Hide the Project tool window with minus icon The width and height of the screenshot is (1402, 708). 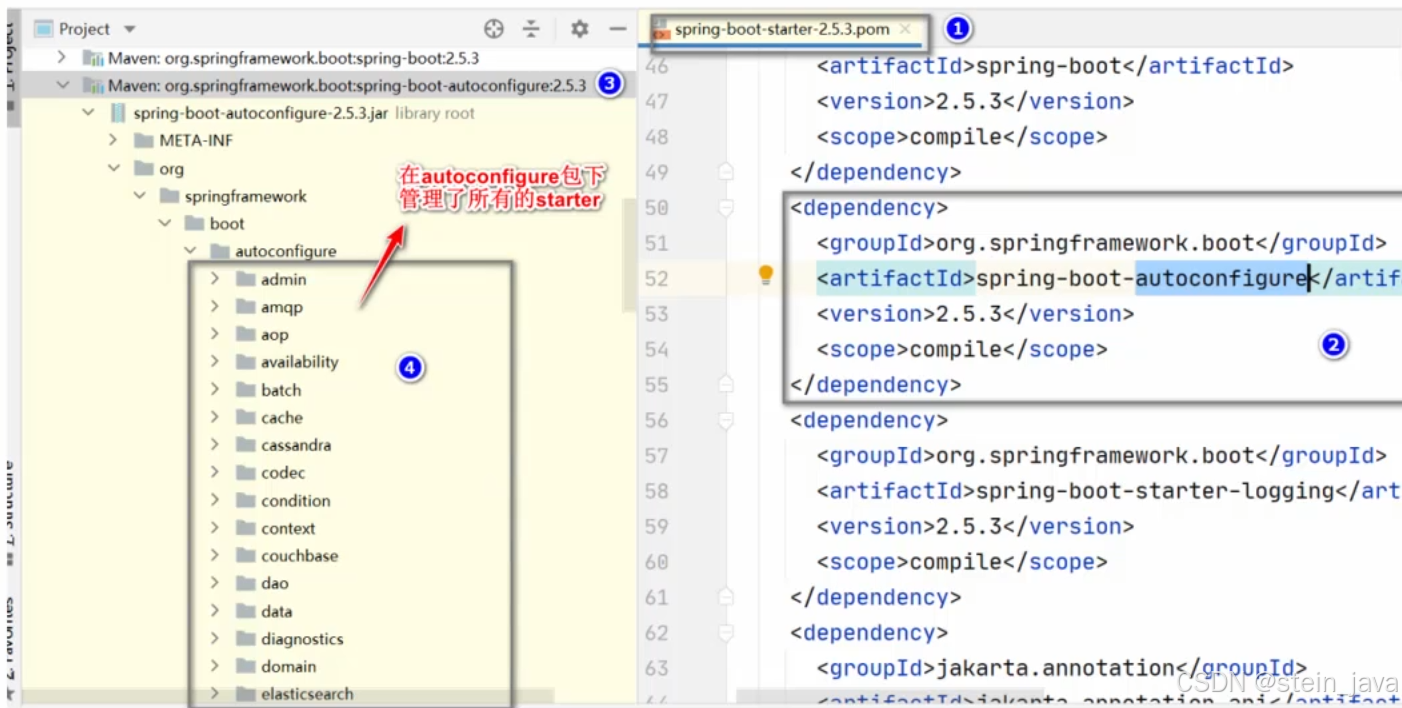618,29
